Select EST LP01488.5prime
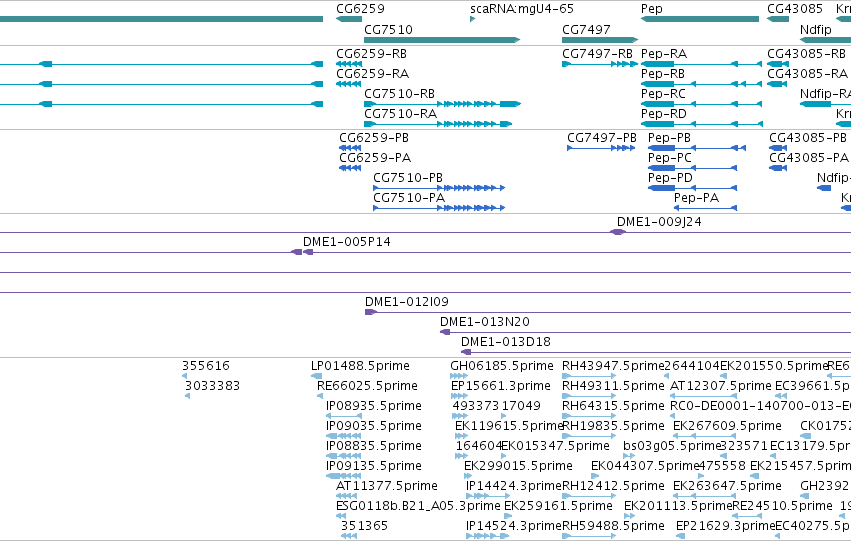Image resolution: width=851 pixels, height=541 pixels. pyautogui.click(x=360, y=366)
